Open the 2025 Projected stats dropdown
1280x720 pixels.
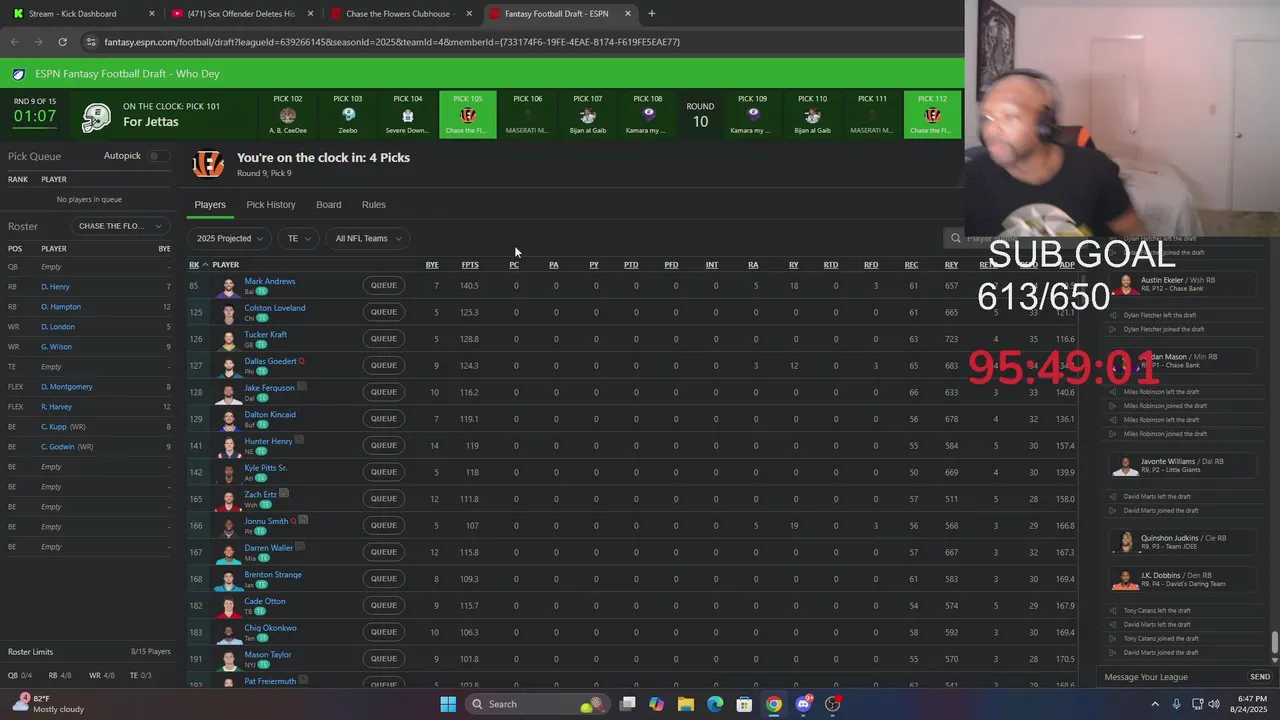[x=229, y=238]
